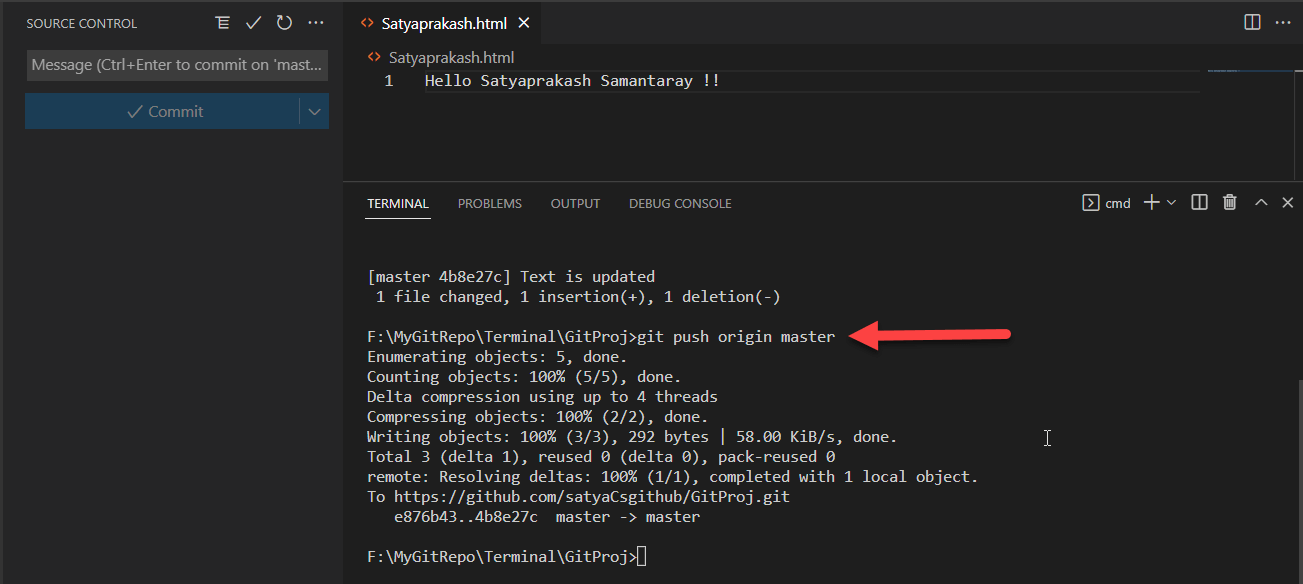Commit changes using the checkmark icon
1303x584 pixels.
click(253, 22)
